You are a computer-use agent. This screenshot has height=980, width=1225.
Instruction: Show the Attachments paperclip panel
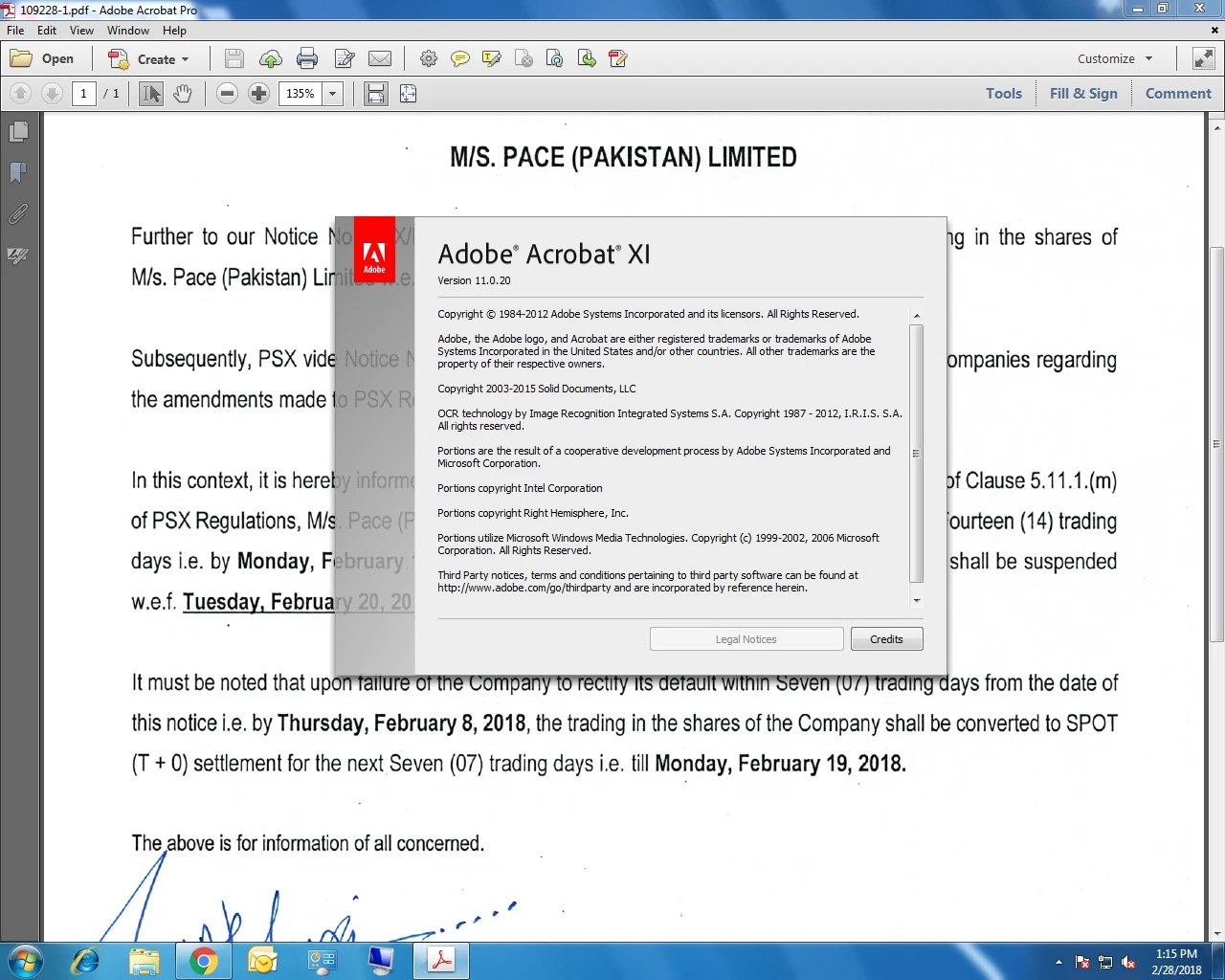pyautogui.click(x=18, y=214)
